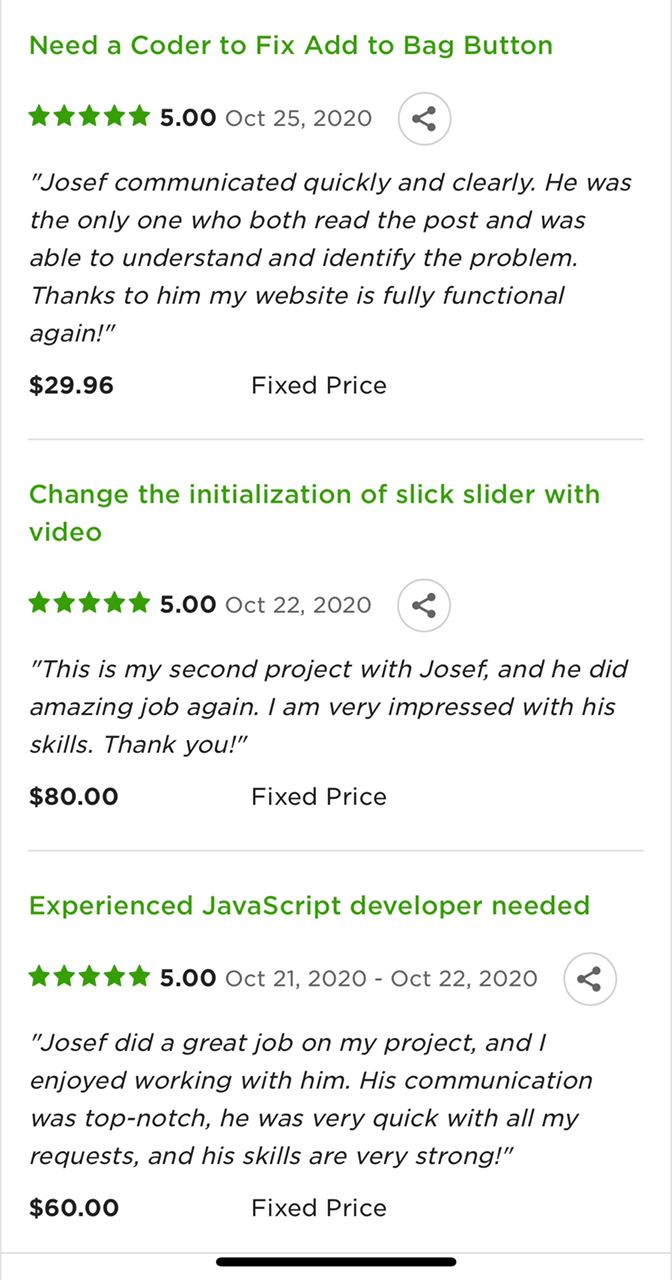Select the $29.96 price amount

pos(71,386)
